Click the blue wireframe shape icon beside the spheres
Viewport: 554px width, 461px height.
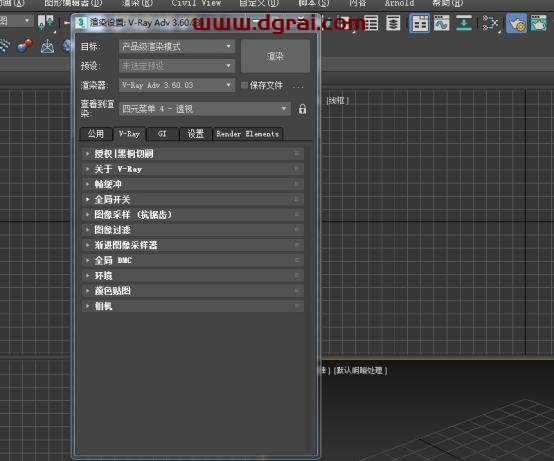pyautogui.click(x=47, y=46)
